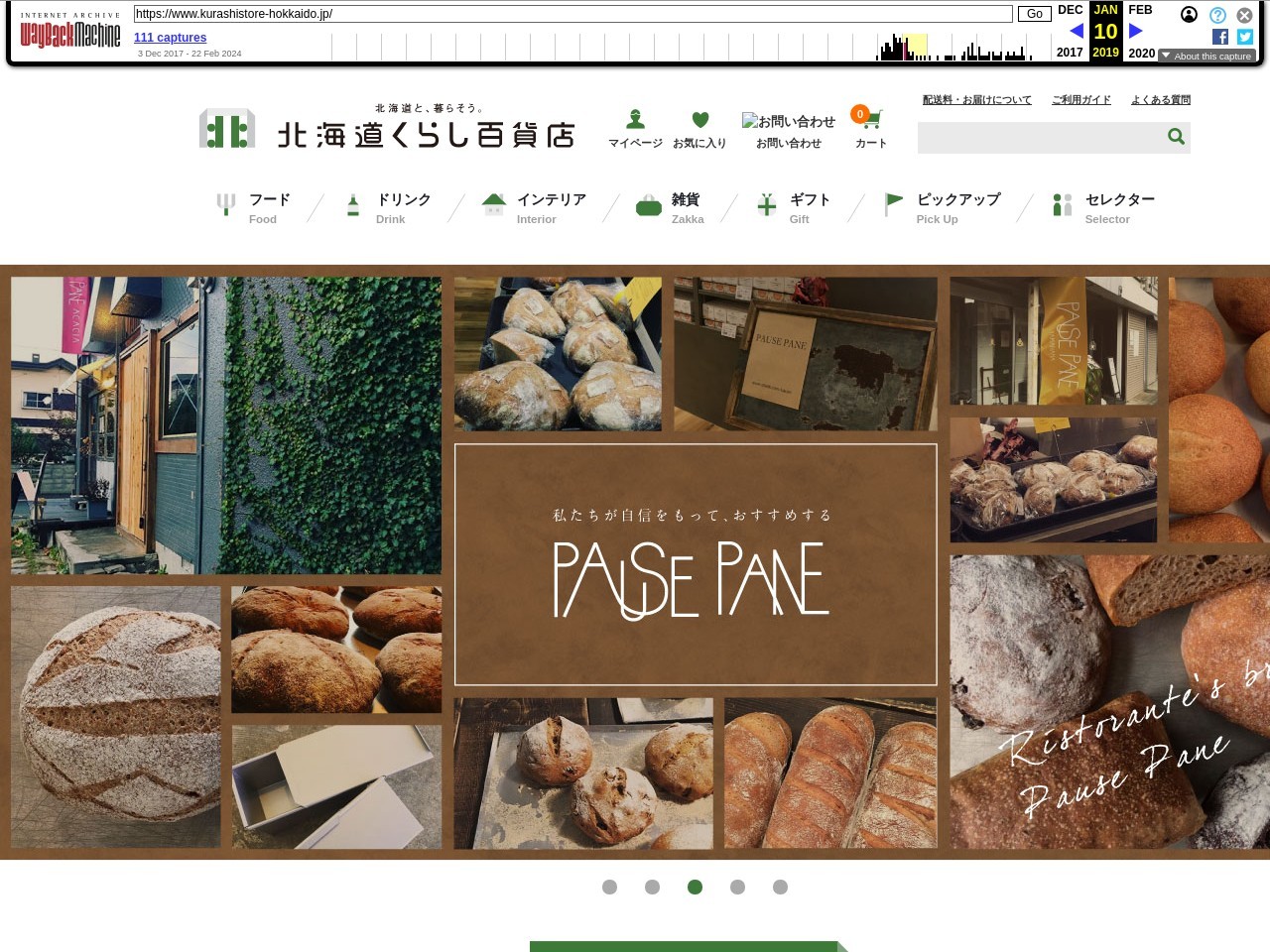Screen dimensions: 1270x952
Task: Expand About this capture dropdown
Action: pyautogui.click(x=1206, y=56)
